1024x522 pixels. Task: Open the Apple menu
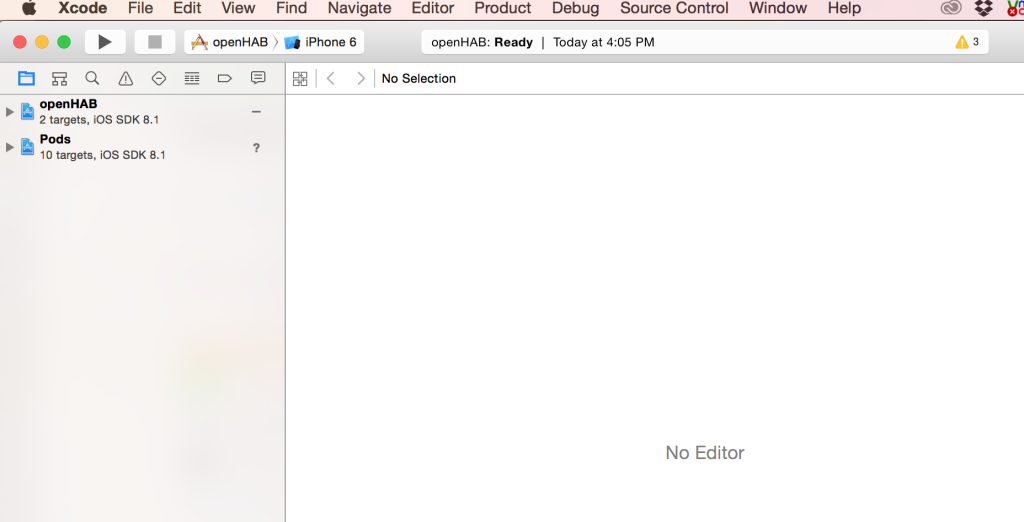click(29, 8)
